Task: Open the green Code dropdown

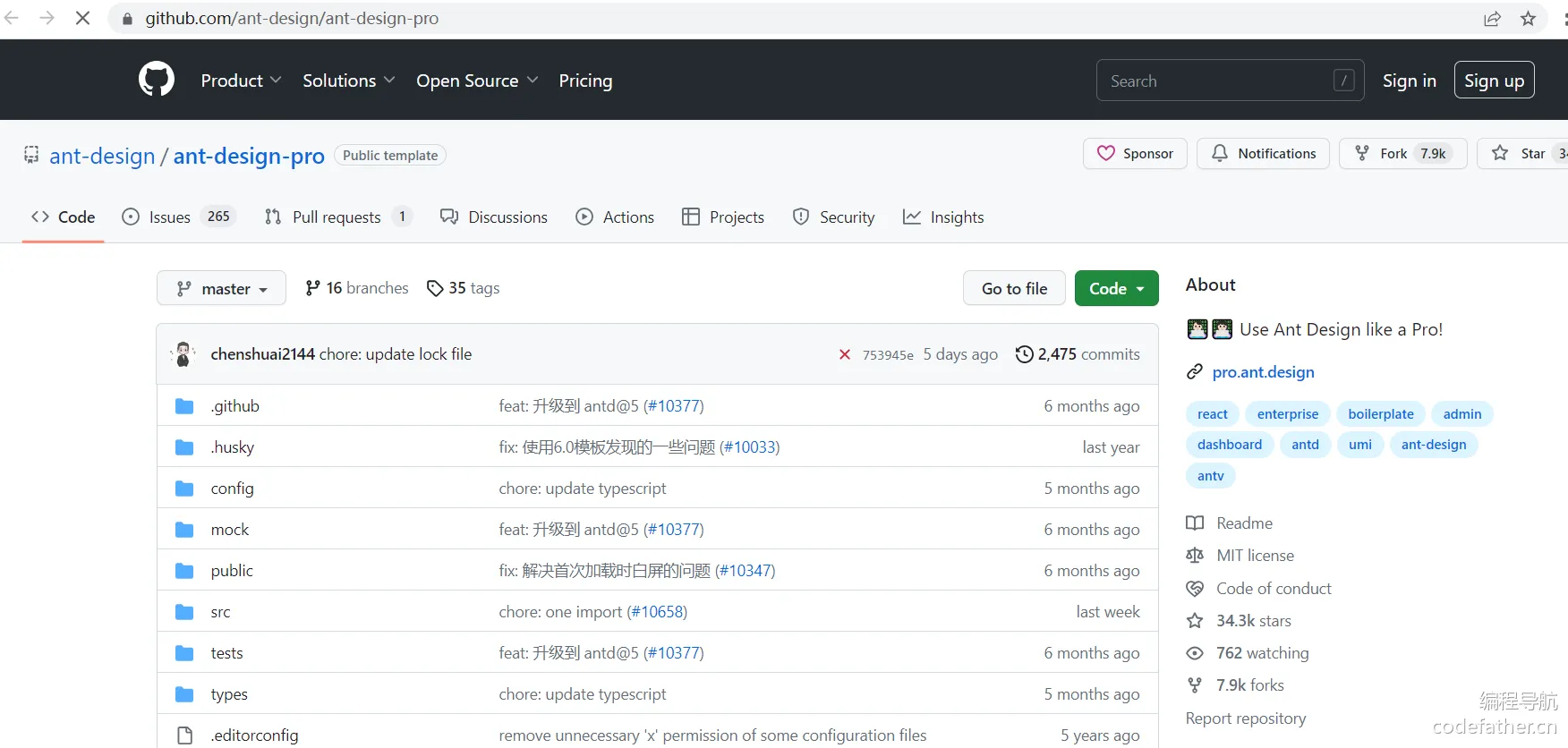Action: 1116,288
